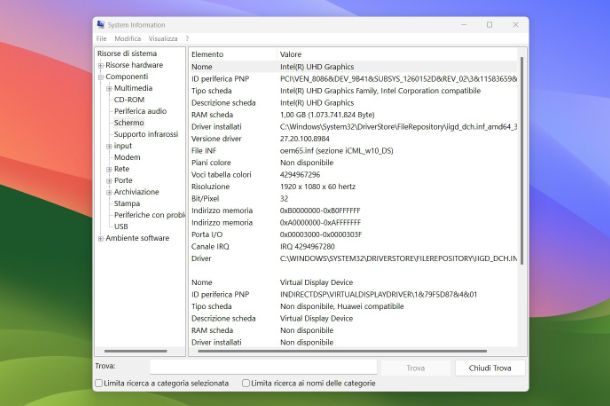Click the Trova search input field
Viewport: 610px width, 406px height.
click(263, 368)
